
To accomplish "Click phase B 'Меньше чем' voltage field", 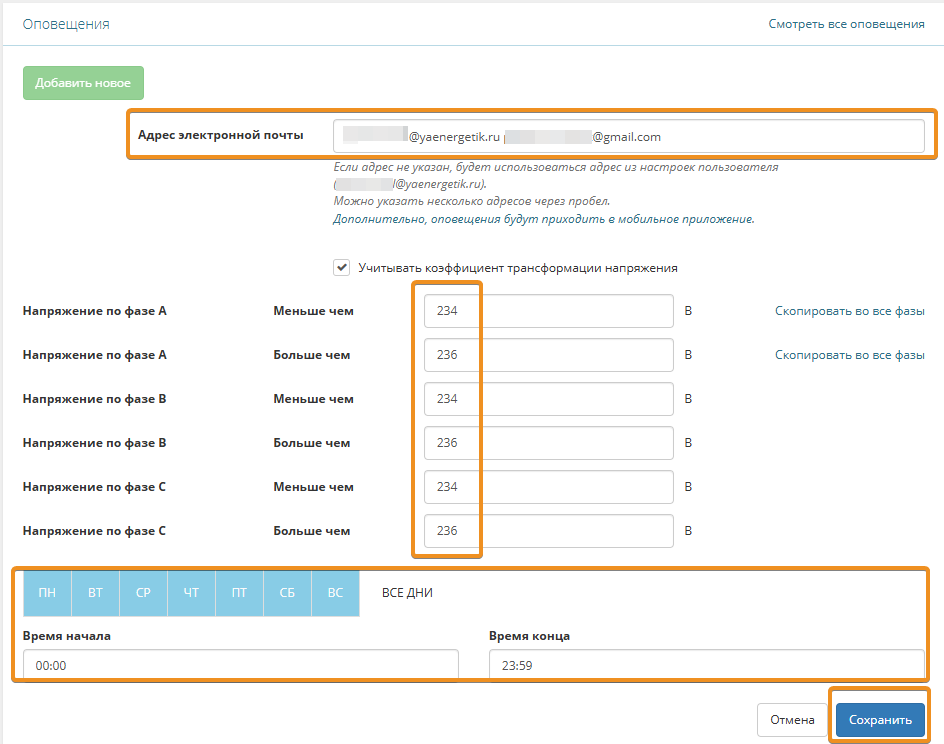I will (548, 399).
